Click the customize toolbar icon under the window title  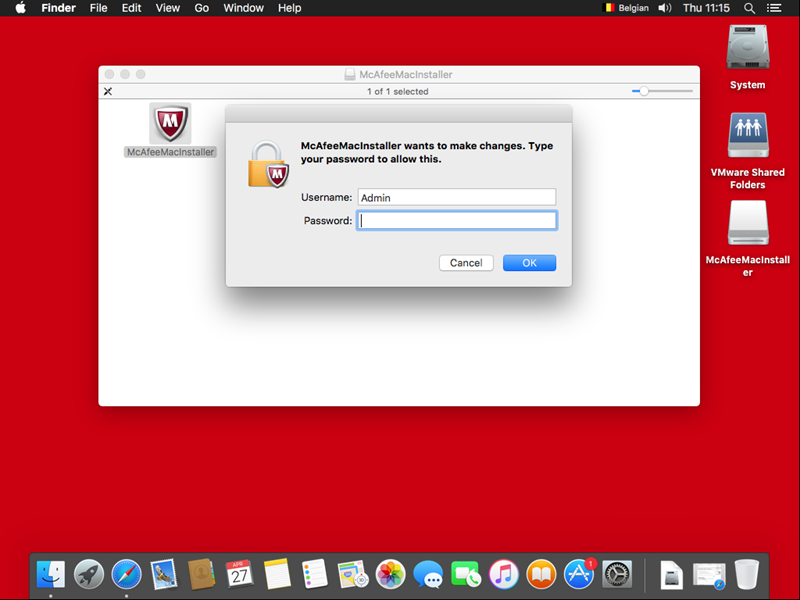pos(108,91)
